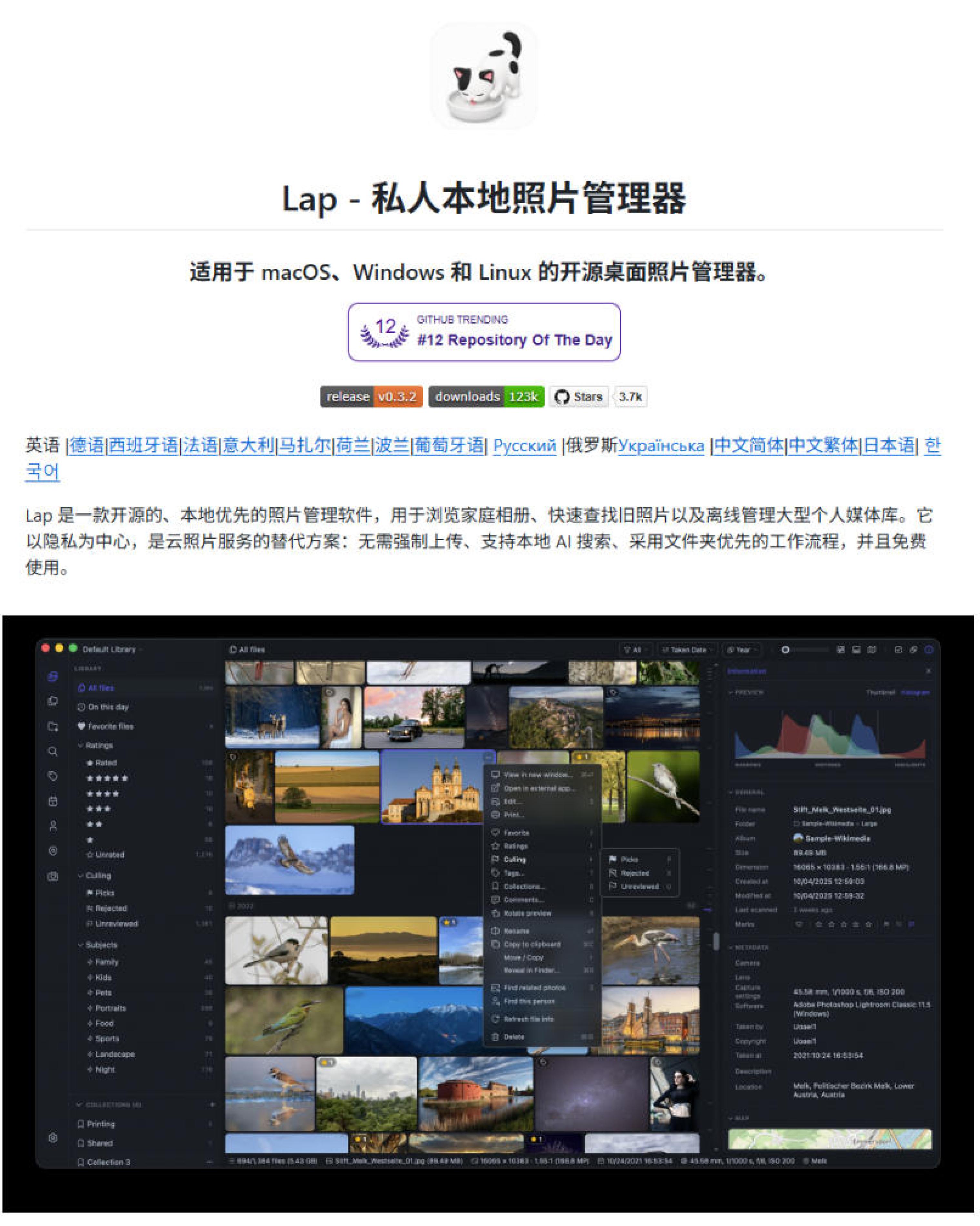Screen dimensions: 980x1226
Task: Click the info panel icon in toolbar
Action: pyautogui.click(x=929, y=649)
